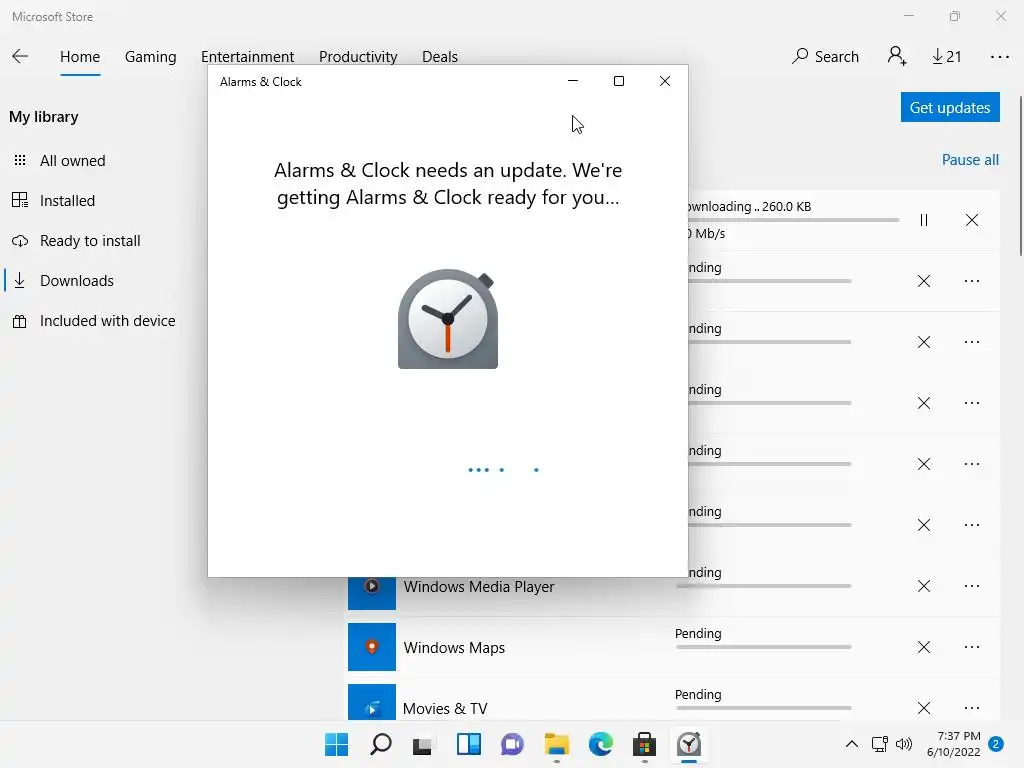1024x768 pixels.
Task: Click the Windows Media Player app name
Action: [x=479, y=586]
